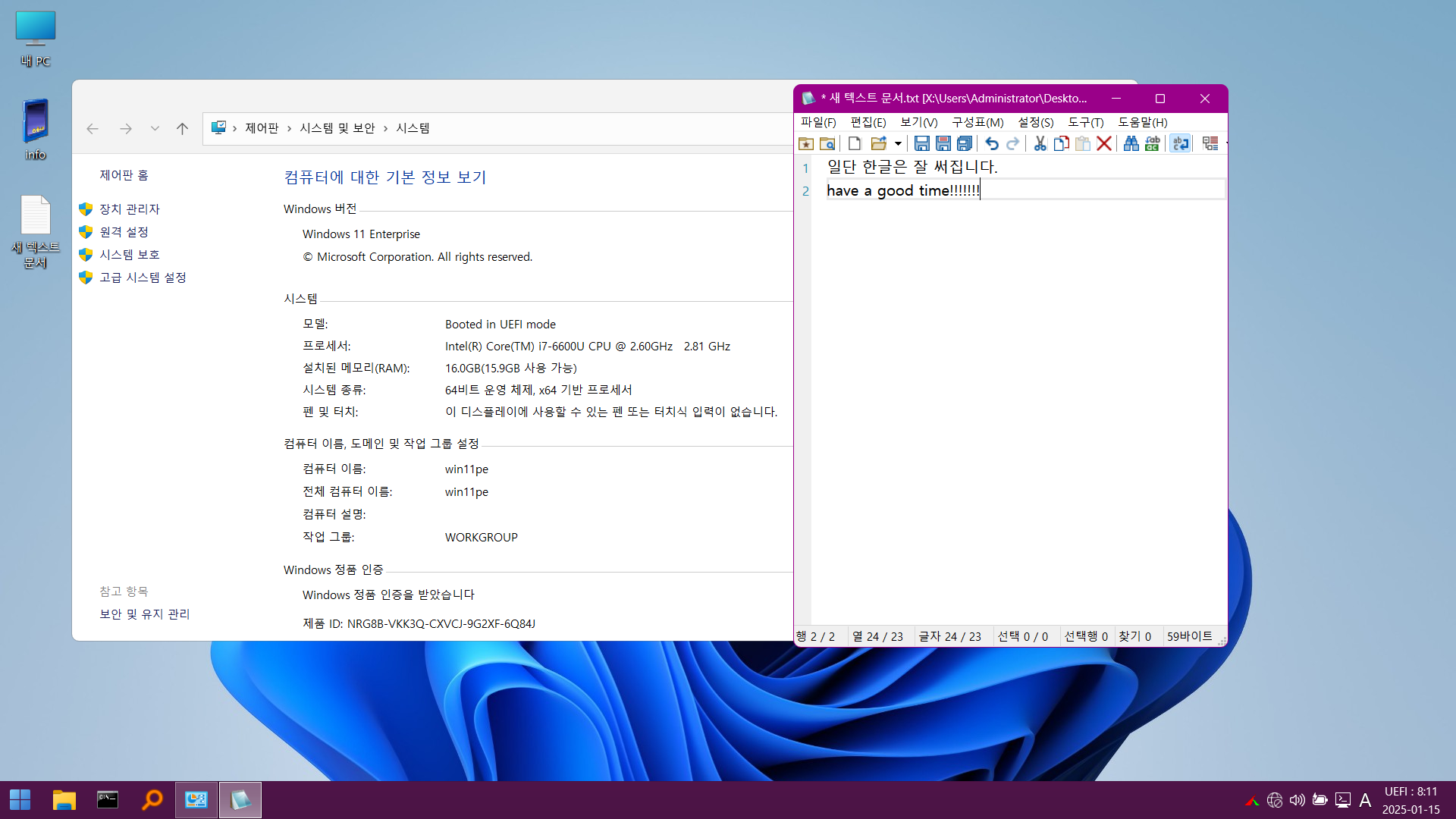Image resolution: width=1456 pixels, height=819 pixels.
Task: Switch to Control Panel taskbar button
Action: (x=196, y=800)
